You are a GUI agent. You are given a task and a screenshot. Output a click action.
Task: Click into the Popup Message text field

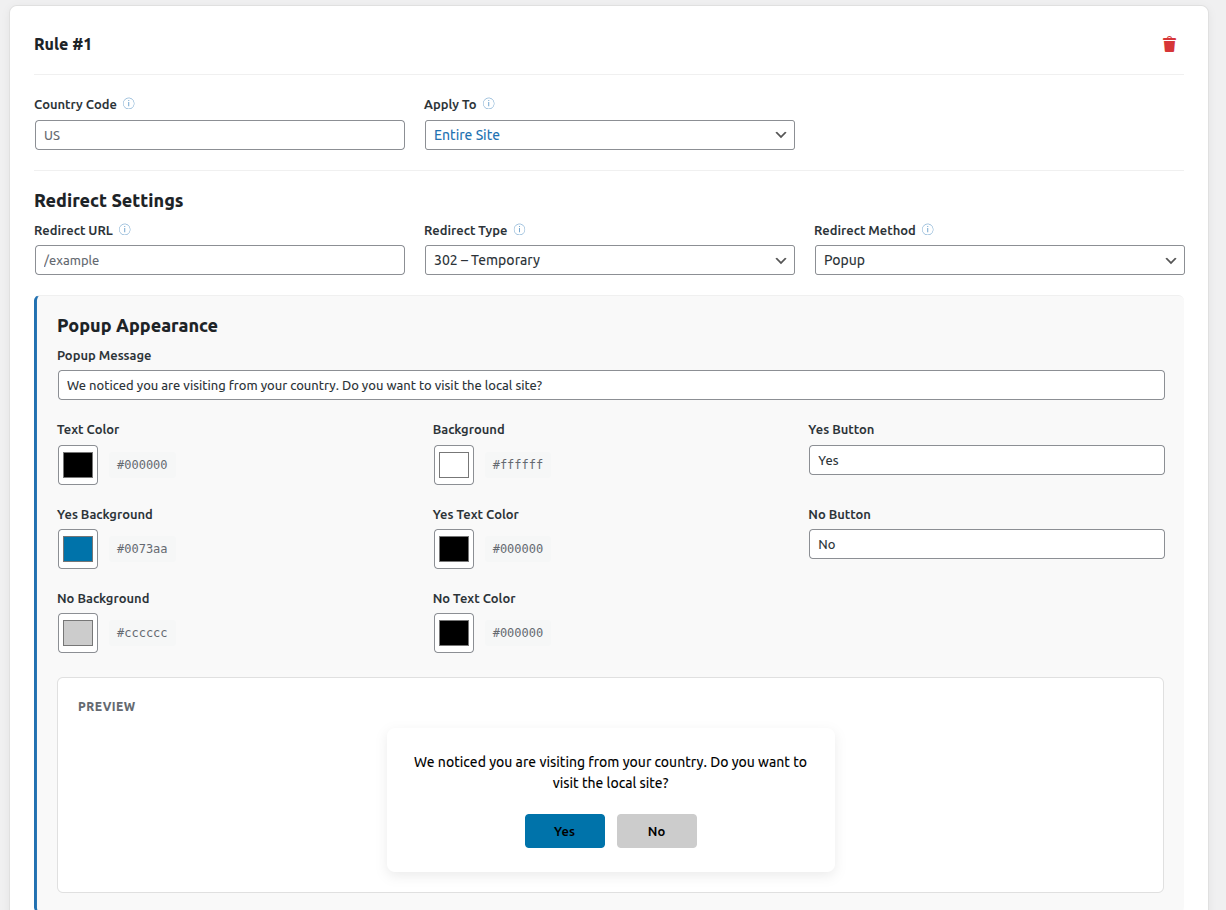610,385
